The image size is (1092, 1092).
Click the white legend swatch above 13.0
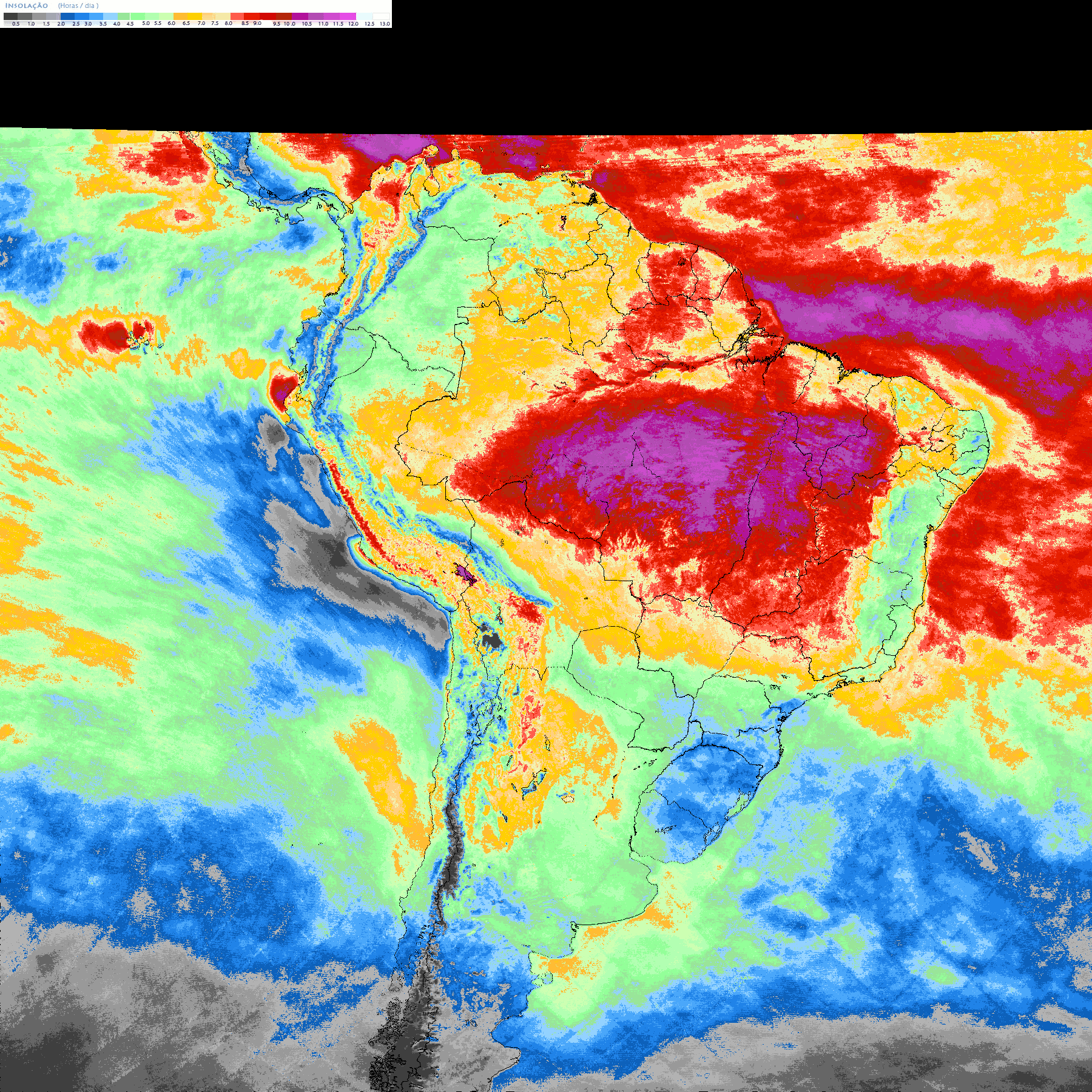pos(381,16)
